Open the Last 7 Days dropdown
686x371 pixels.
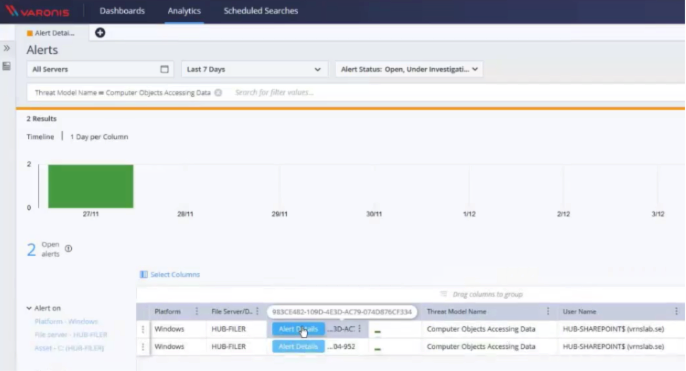pos(255,69)
